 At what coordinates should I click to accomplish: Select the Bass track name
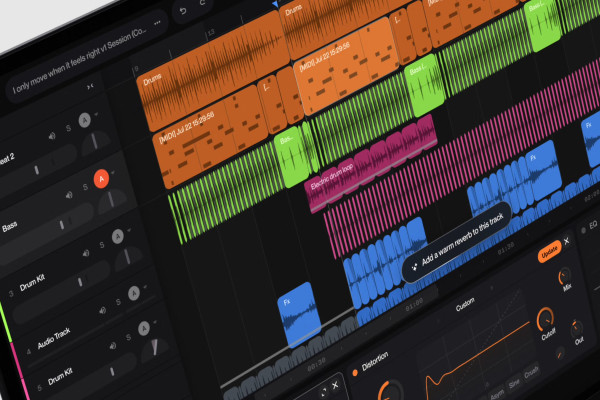coord(10,227)
